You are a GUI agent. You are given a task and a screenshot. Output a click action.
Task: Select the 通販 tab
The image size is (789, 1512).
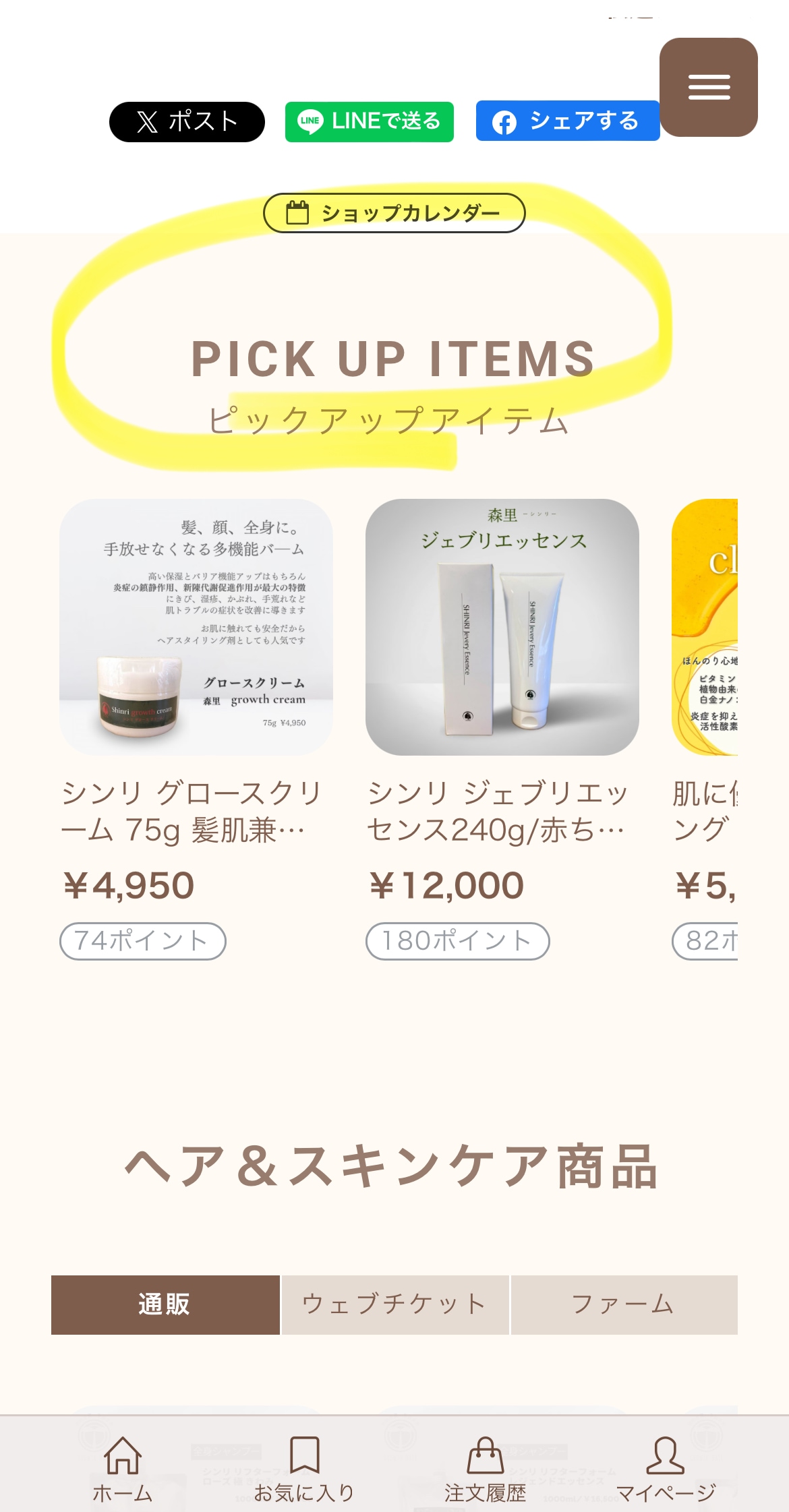point(165,1304)
